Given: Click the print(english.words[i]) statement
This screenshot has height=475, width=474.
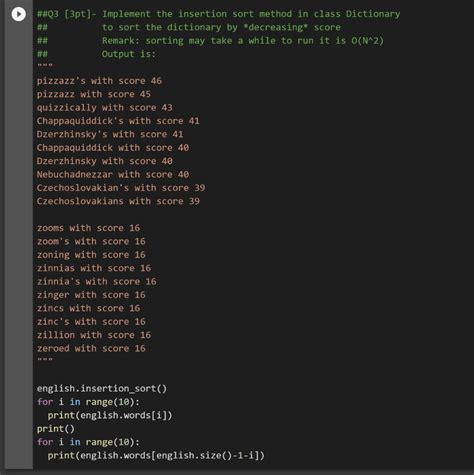Looking at the screenshot, I should [x=110, y=415].
